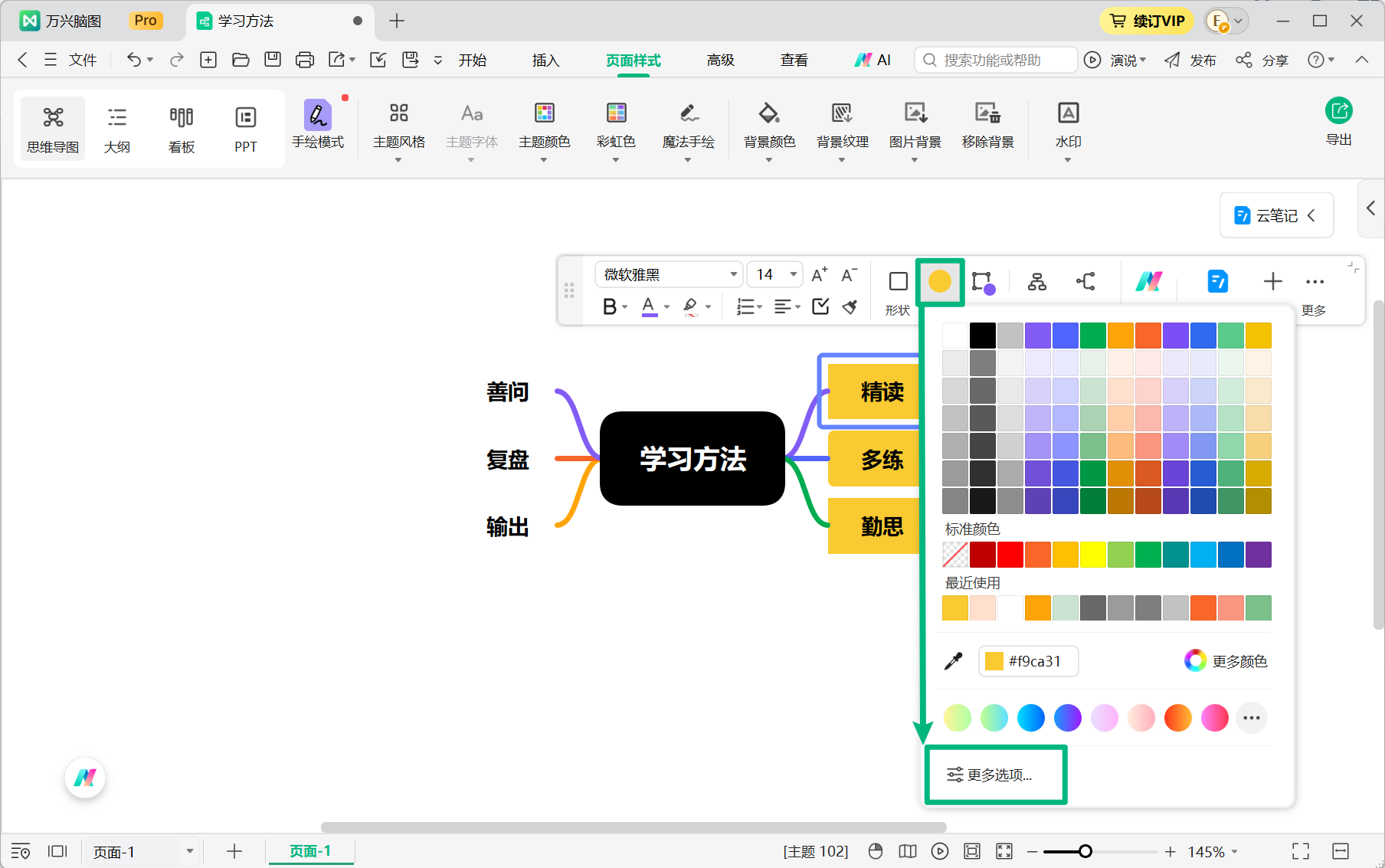Screen dimensions: 1385x868
Task: Add a new page with plus icon
Action: tap(234, 851)
